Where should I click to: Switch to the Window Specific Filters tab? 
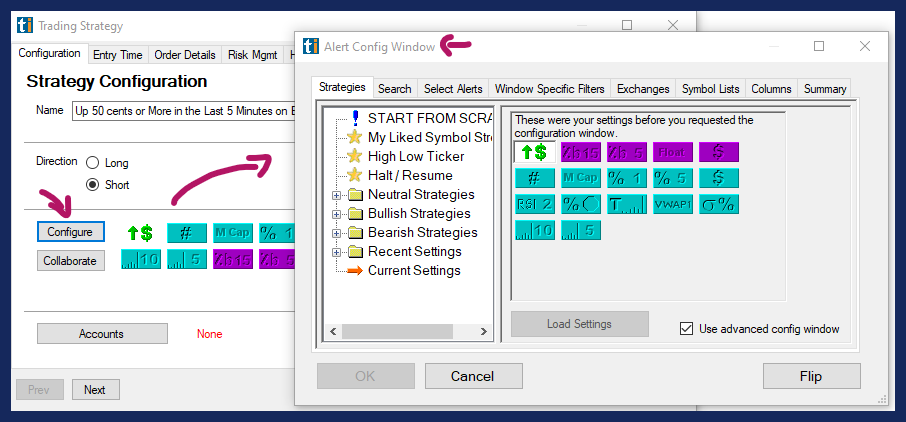(x=549, y=89)
